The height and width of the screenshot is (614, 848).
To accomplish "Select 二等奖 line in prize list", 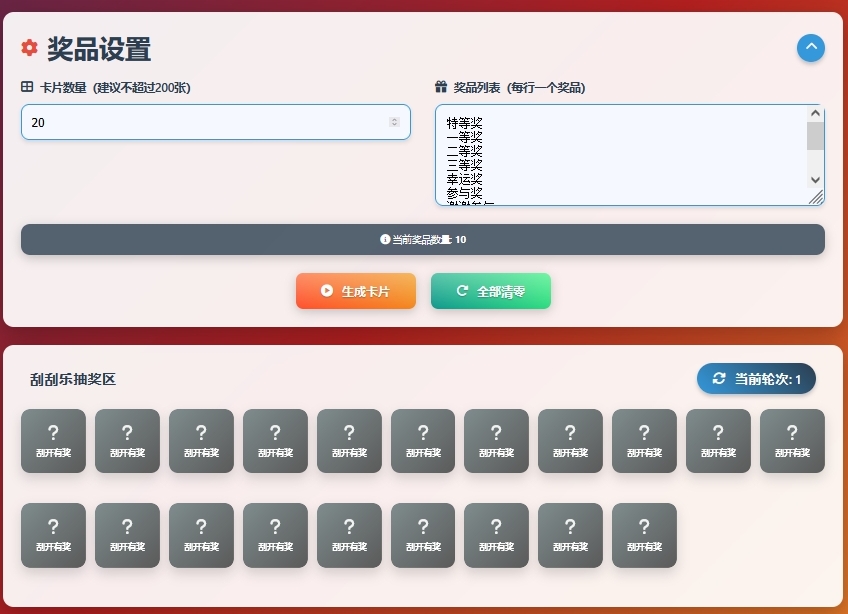I will [x=465, y=151].
